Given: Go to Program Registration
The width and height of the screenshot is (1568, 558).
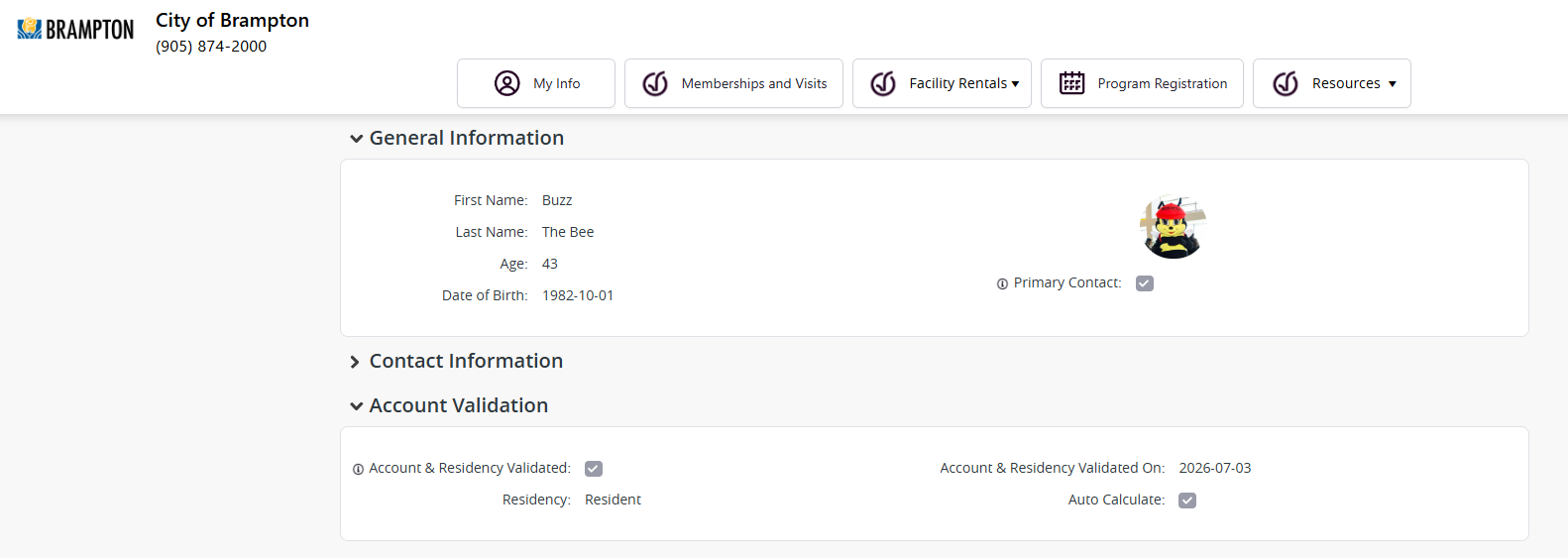Looking at the screenshot, I should [1142, 83].
